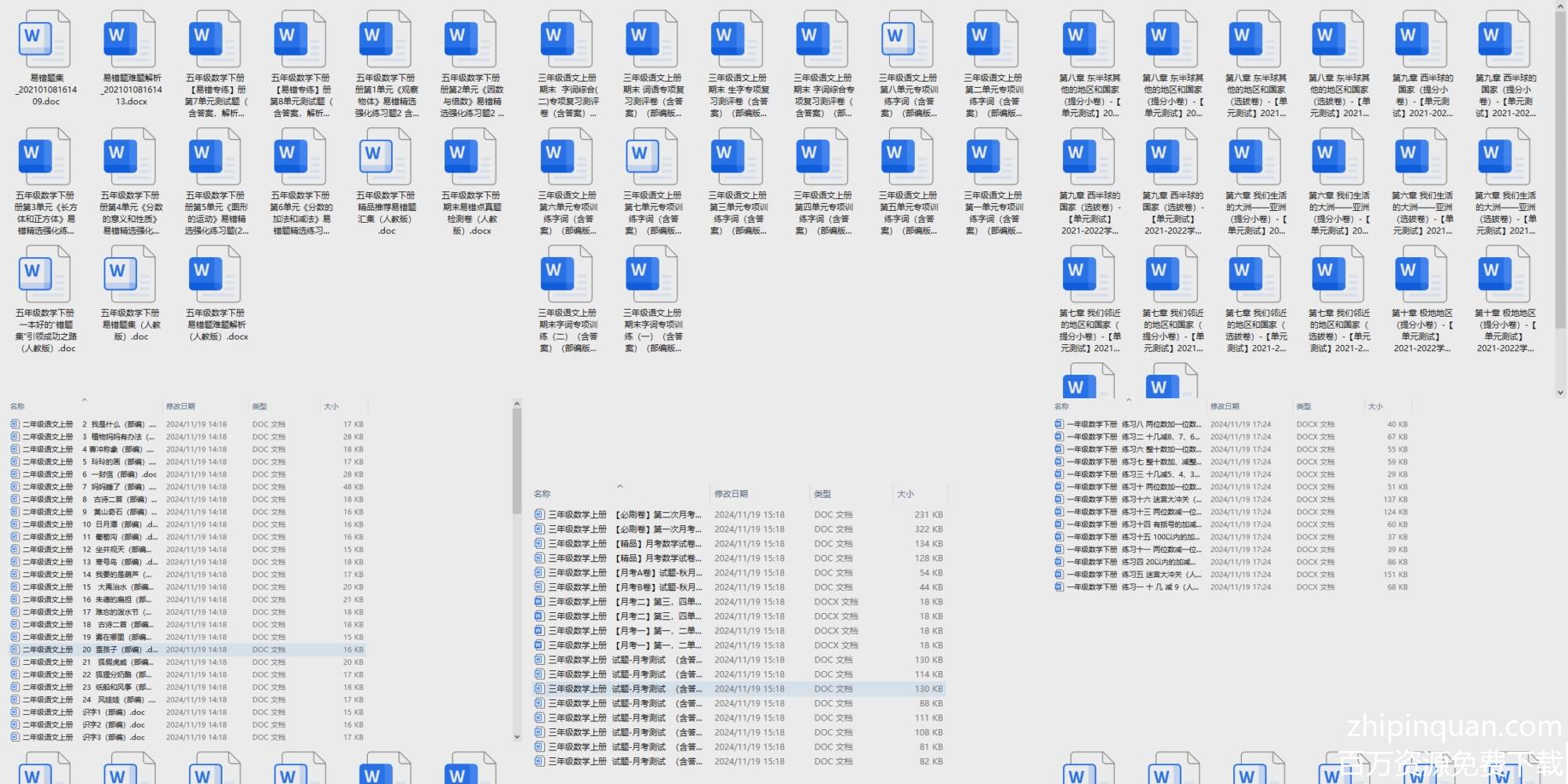Select 五年级数学下册 精品推荐易错题汇集 document icon
Image resolution: width=1568 pixels, height=784 pixels.
[387, 158]
